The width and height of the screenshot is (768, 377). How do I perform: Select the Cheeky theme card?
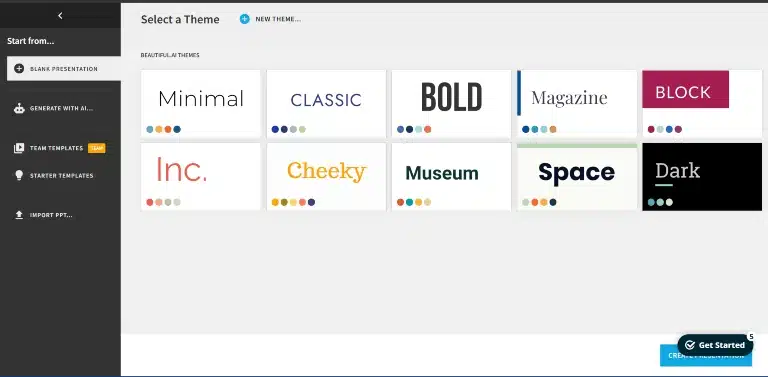(326, 177)
